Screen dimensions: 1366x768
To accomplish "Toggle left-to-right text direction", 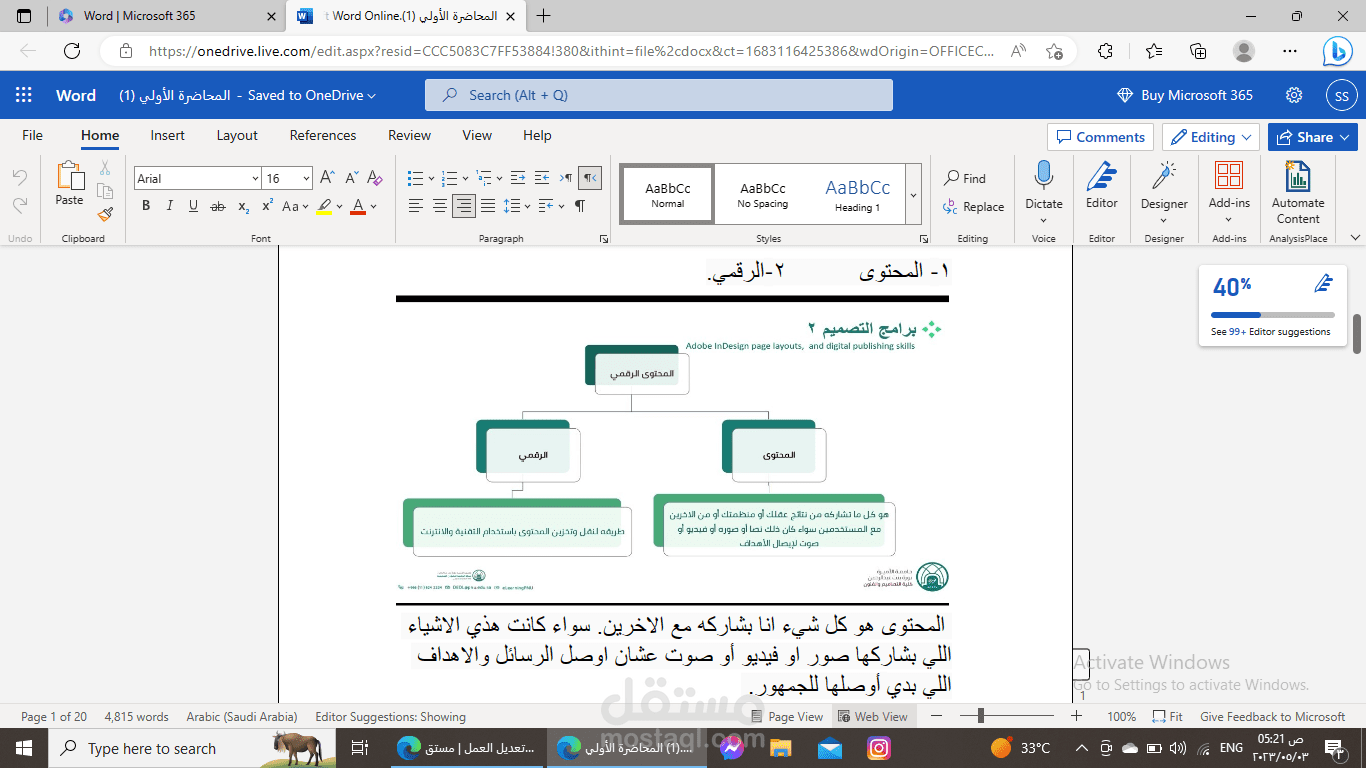I will point(566,178).
